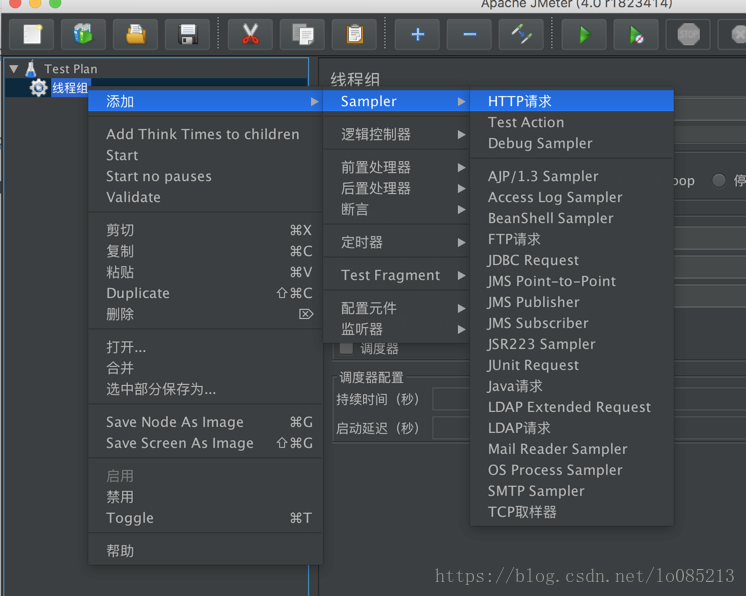Expand the 断言 submenu

pyautogui.click(x=396, y=209)
